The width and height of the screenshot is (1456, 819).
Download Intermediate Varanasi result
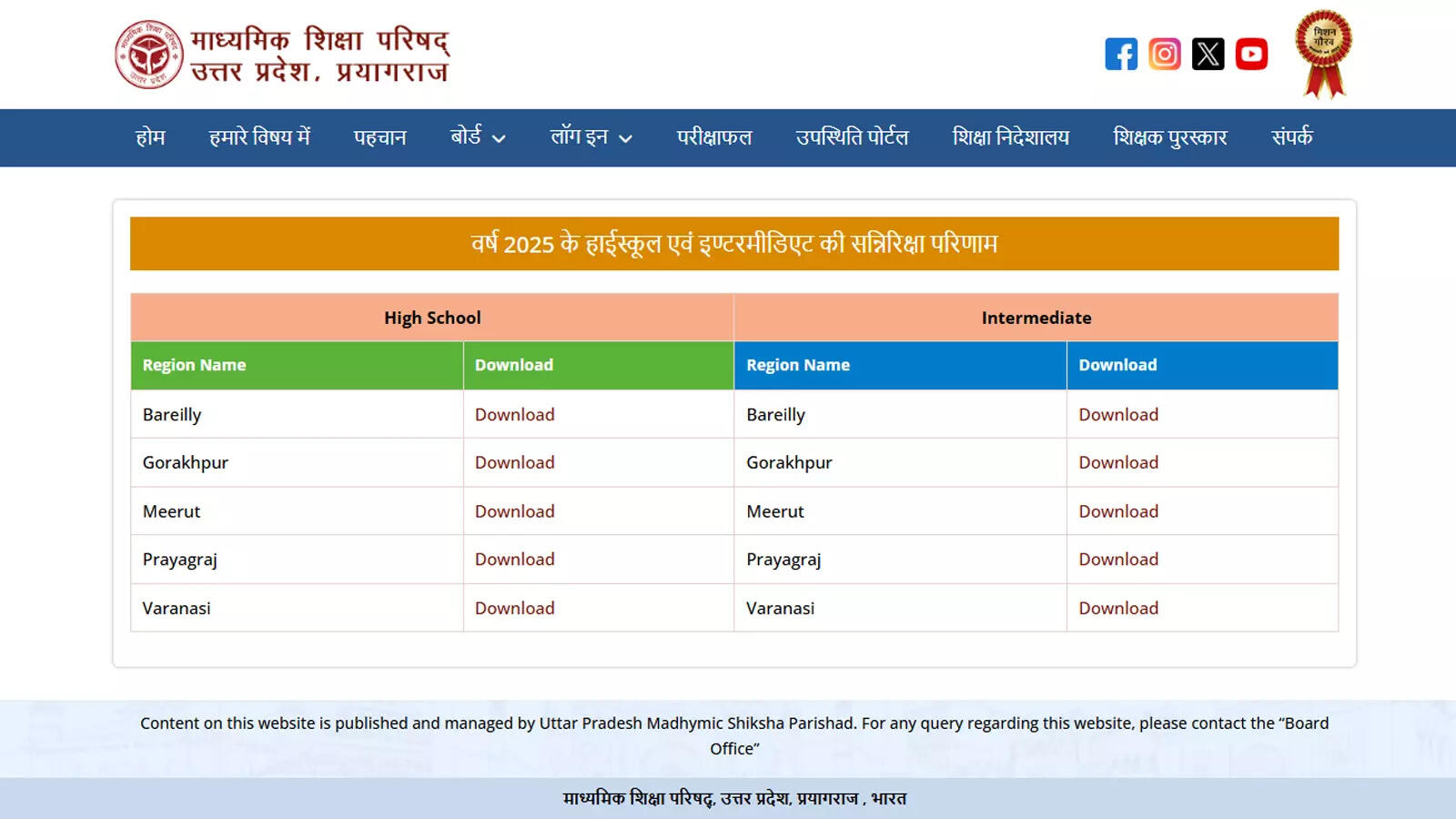pyautogui.click(x=1118, y=608)
